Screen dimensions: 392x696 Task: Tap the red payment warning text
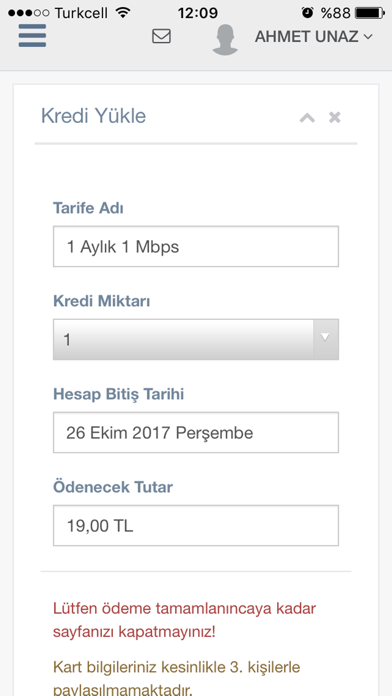(184, 620)
